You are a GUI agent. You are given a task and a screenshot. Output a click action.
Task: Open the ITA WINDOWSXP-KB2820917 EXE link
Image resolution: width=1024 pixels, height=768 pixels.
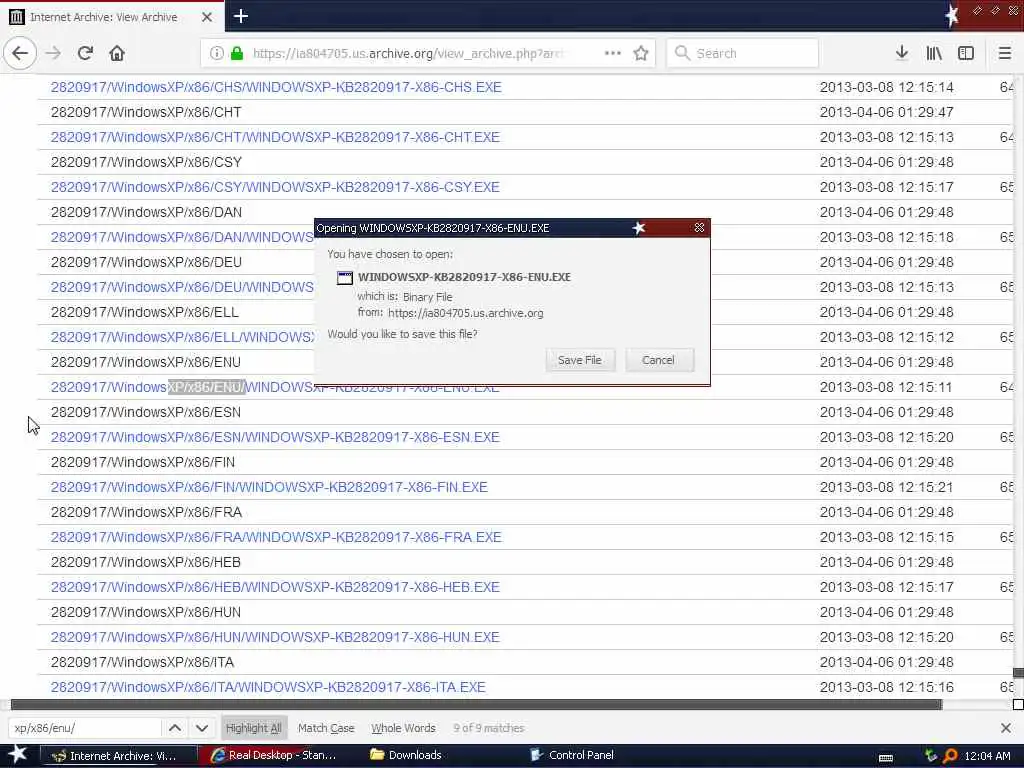(268, 687)
